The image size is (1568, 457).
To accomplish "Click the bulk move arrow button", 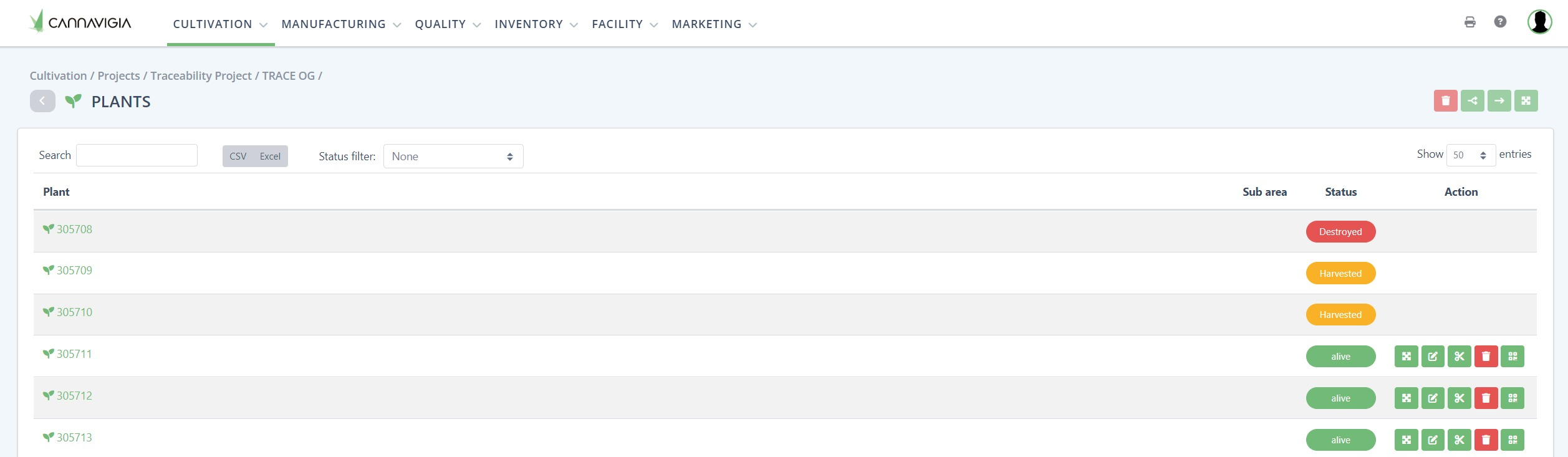I will 1499,101.
